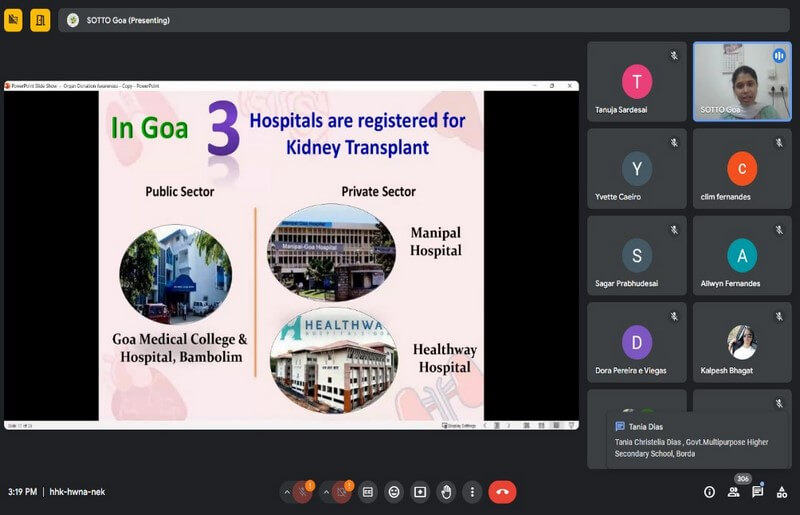
Task: Toggle the disabled camera button
Action: 342,492
